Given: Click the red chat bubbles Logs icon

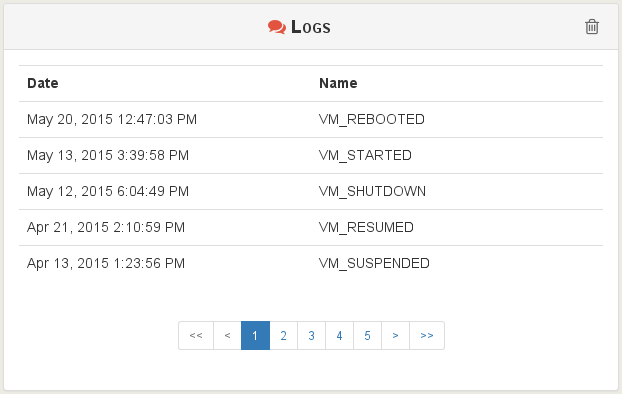Looking at the screenshot, I should click(276, 27).
